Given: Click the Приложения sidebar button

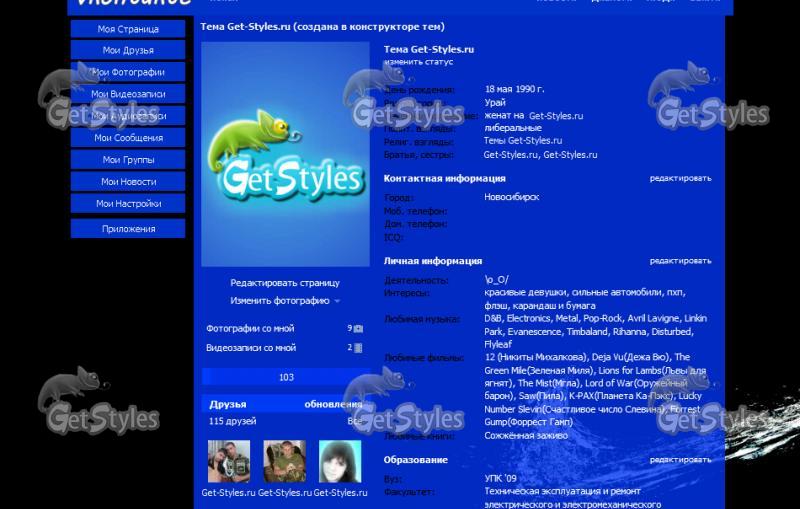Looking at the screenshot, I should (128, 229).
